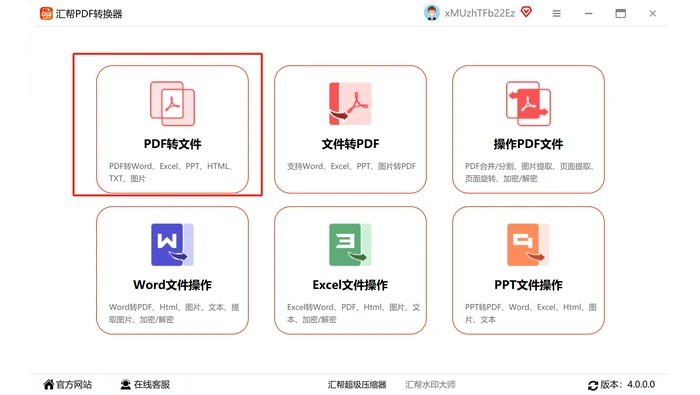
Task: Click username xMUzhTFb22Ez
Action: pyautogui.click(x=479, y=13)
